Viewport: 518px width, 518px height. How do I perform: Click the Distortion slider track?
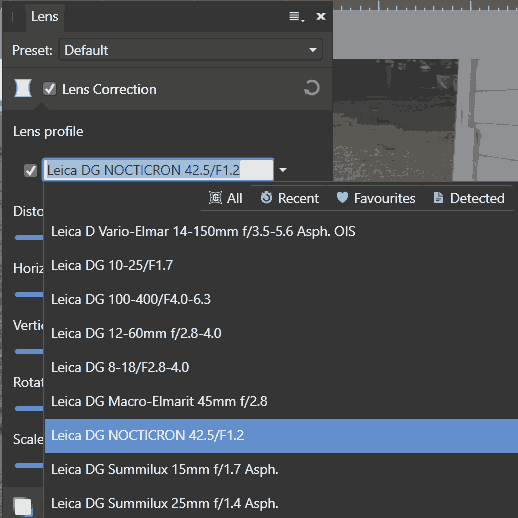click(x=29, y=237)
